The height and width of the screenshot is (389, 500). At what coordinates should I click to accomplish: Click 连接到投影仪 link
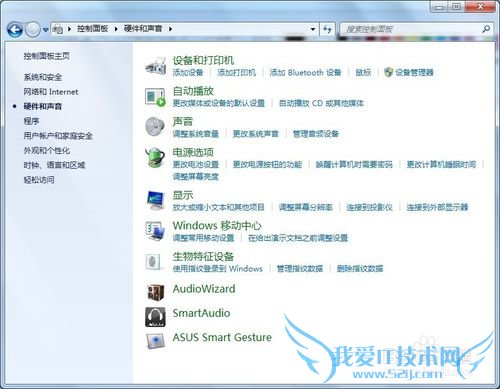pos(369,207)
